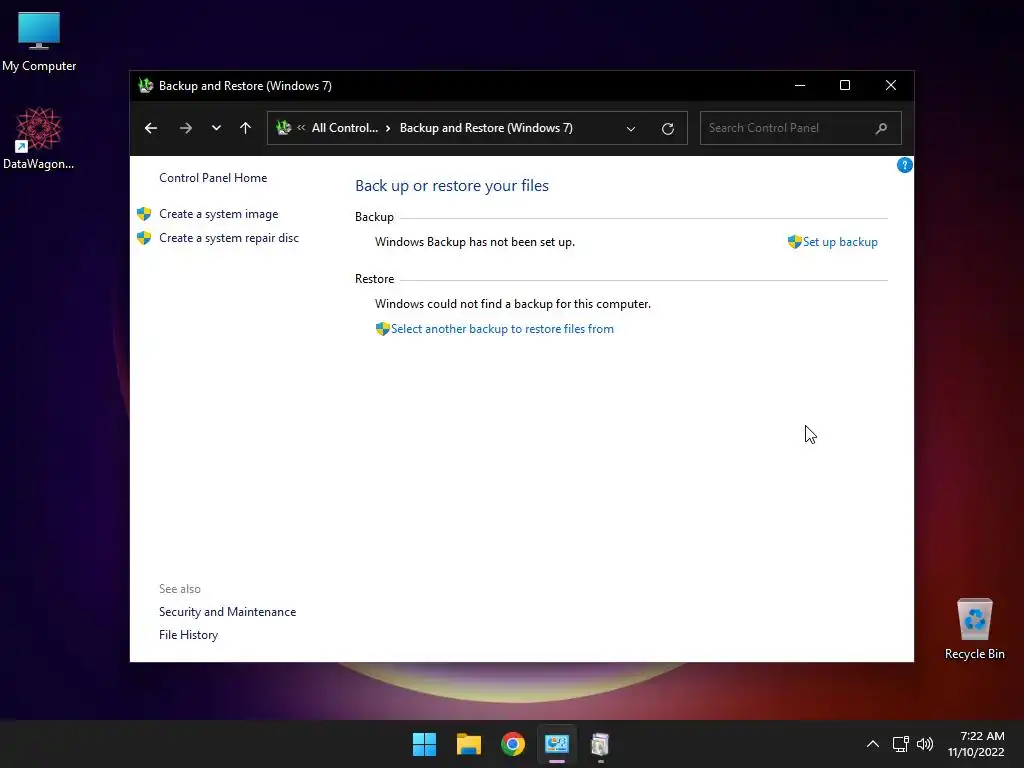The width and height of the screenshot is (1024, 768).
Task: Click the taskbar icon next to Control Panel
Action: [600, 744]
